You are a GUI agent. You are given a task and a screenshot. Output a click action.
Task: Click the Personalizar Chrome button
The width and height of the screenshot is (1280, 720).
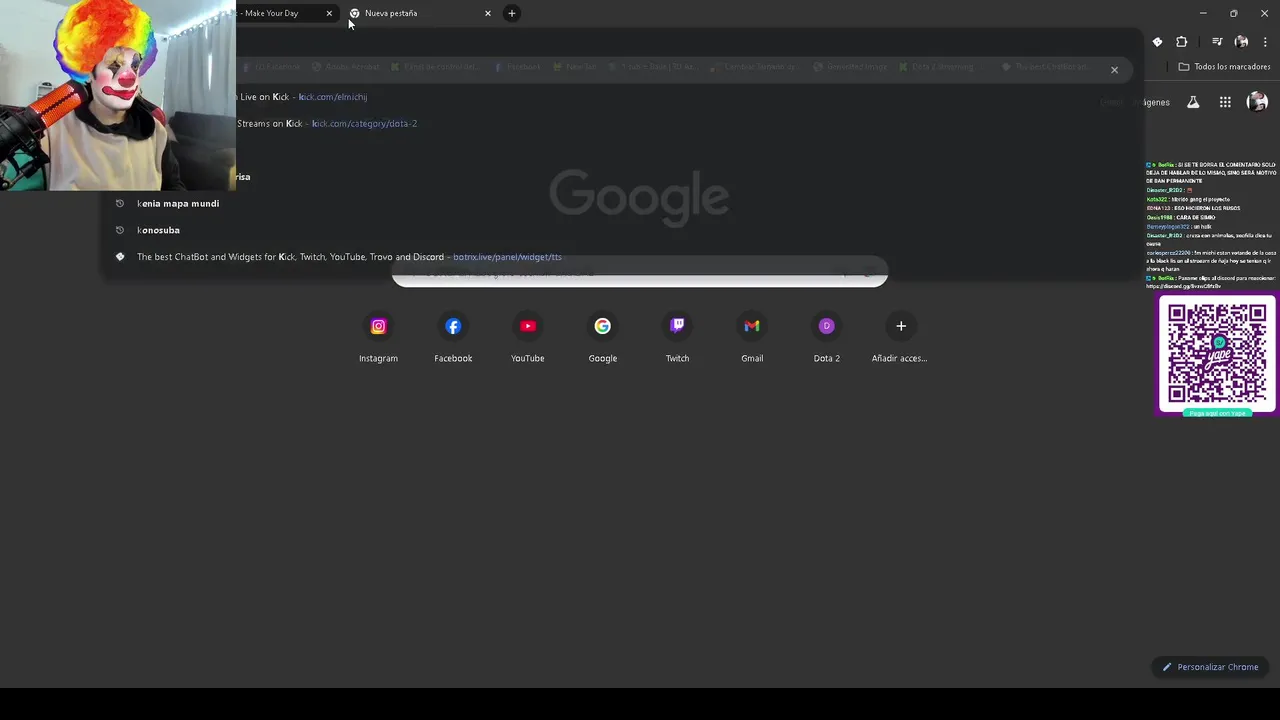point(1209,667)
